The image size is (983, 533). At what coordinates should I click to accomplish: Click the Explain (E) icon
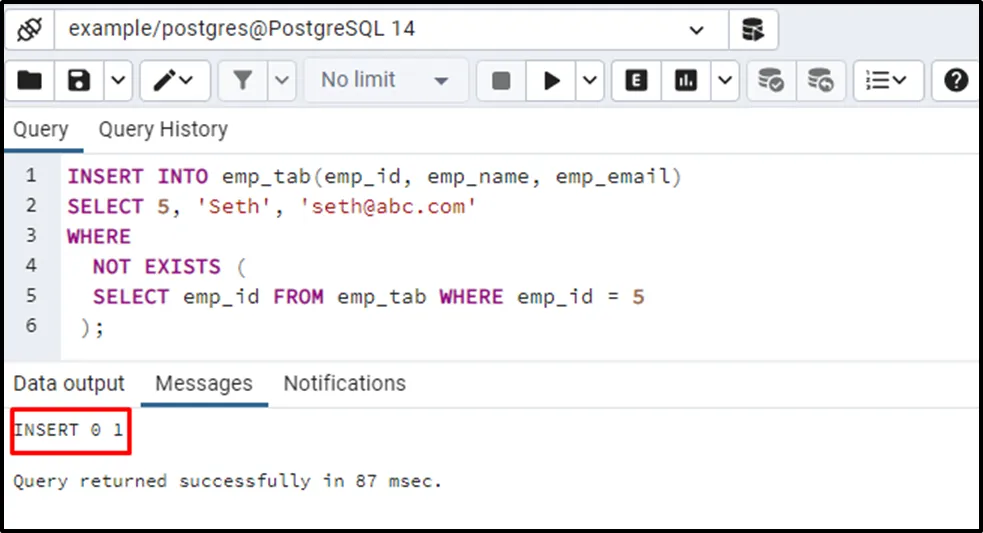[636, 80]
